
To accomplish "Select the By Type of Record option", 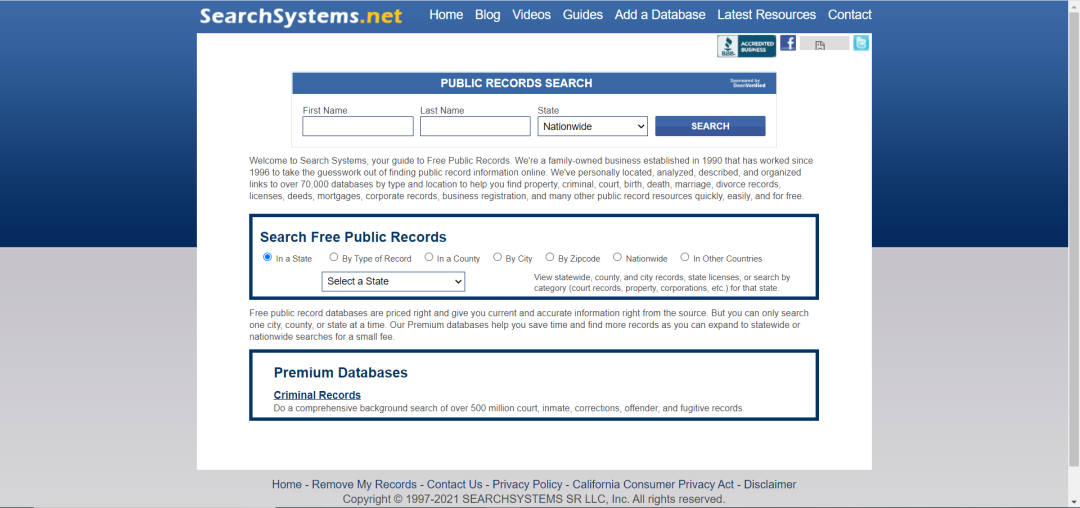I will [333, 257].
